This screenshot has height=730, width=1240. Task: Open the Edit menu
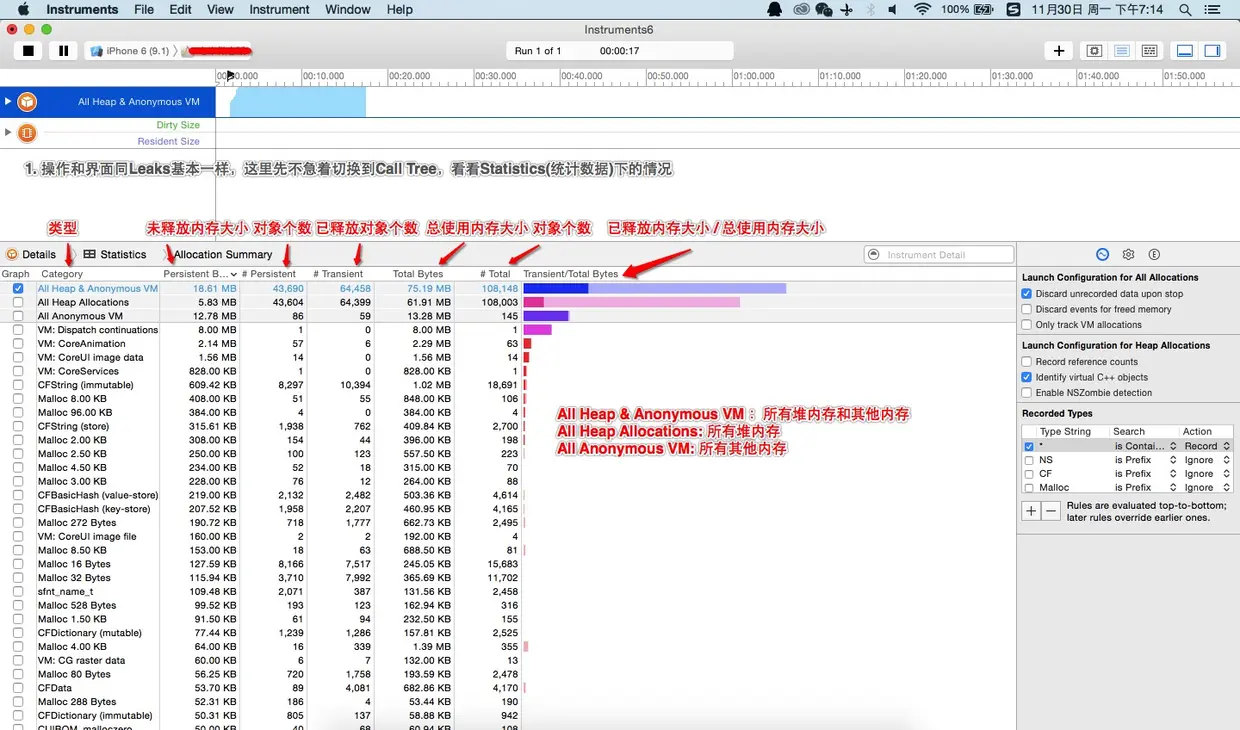180,9
